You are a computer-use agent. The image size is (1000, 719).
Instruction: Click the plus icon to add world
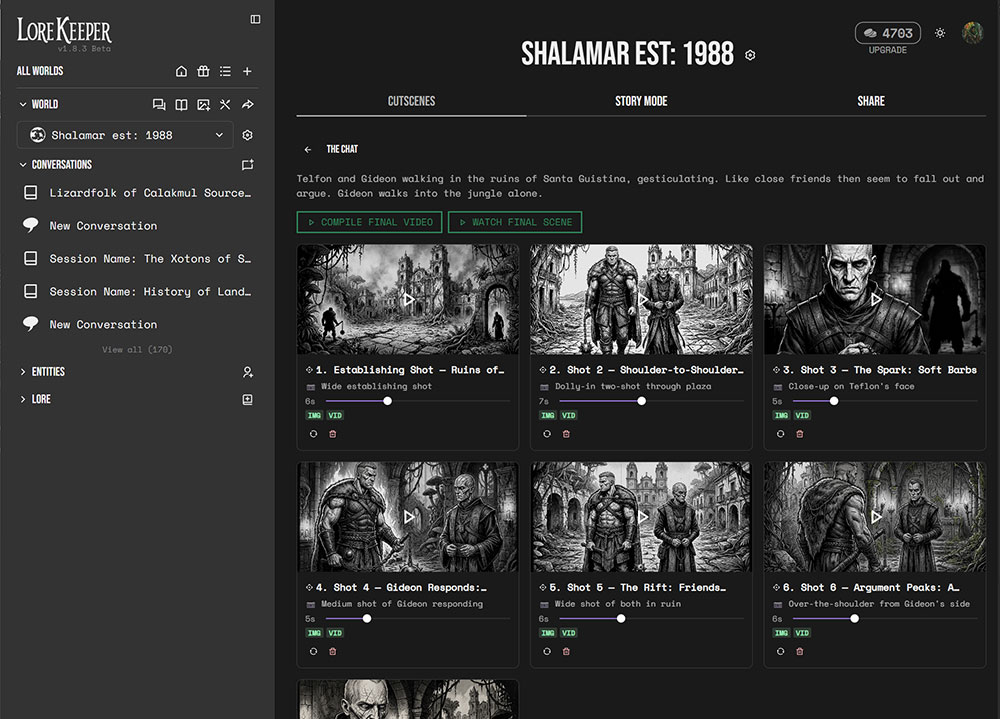click(247, 71)
